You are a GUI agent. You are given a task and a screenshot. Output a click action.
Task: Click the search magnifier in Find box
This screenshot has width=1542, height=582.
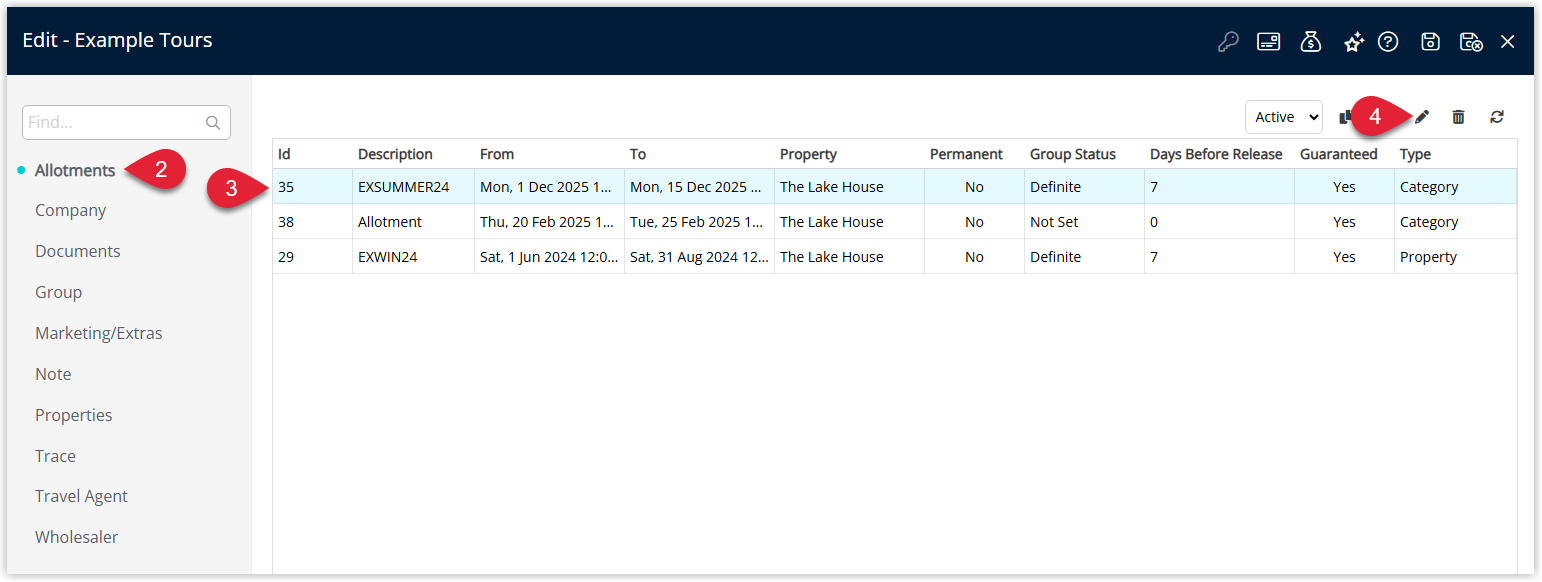click(x=213, y=123)
